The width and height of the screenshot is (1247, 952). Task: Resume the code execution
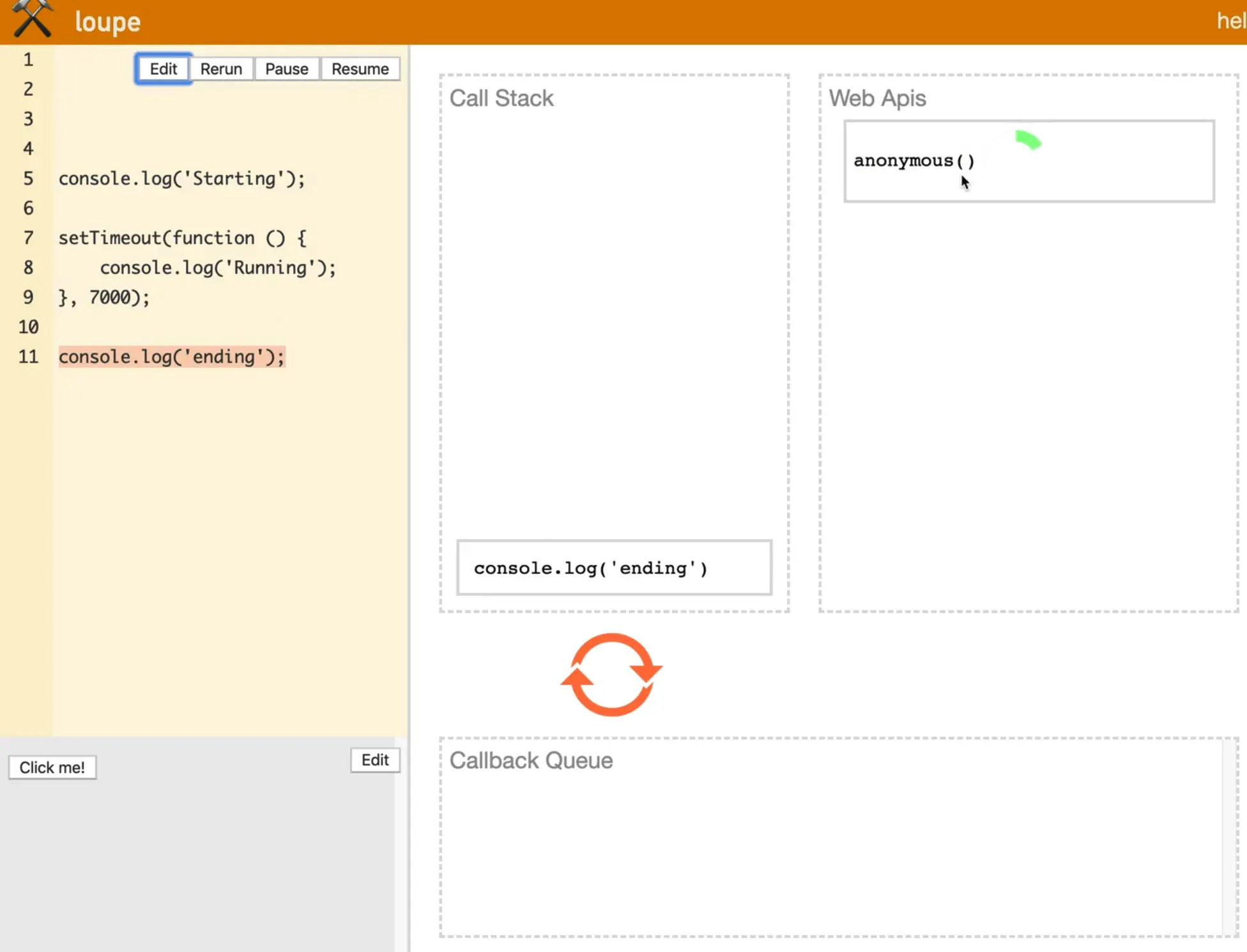360,69
